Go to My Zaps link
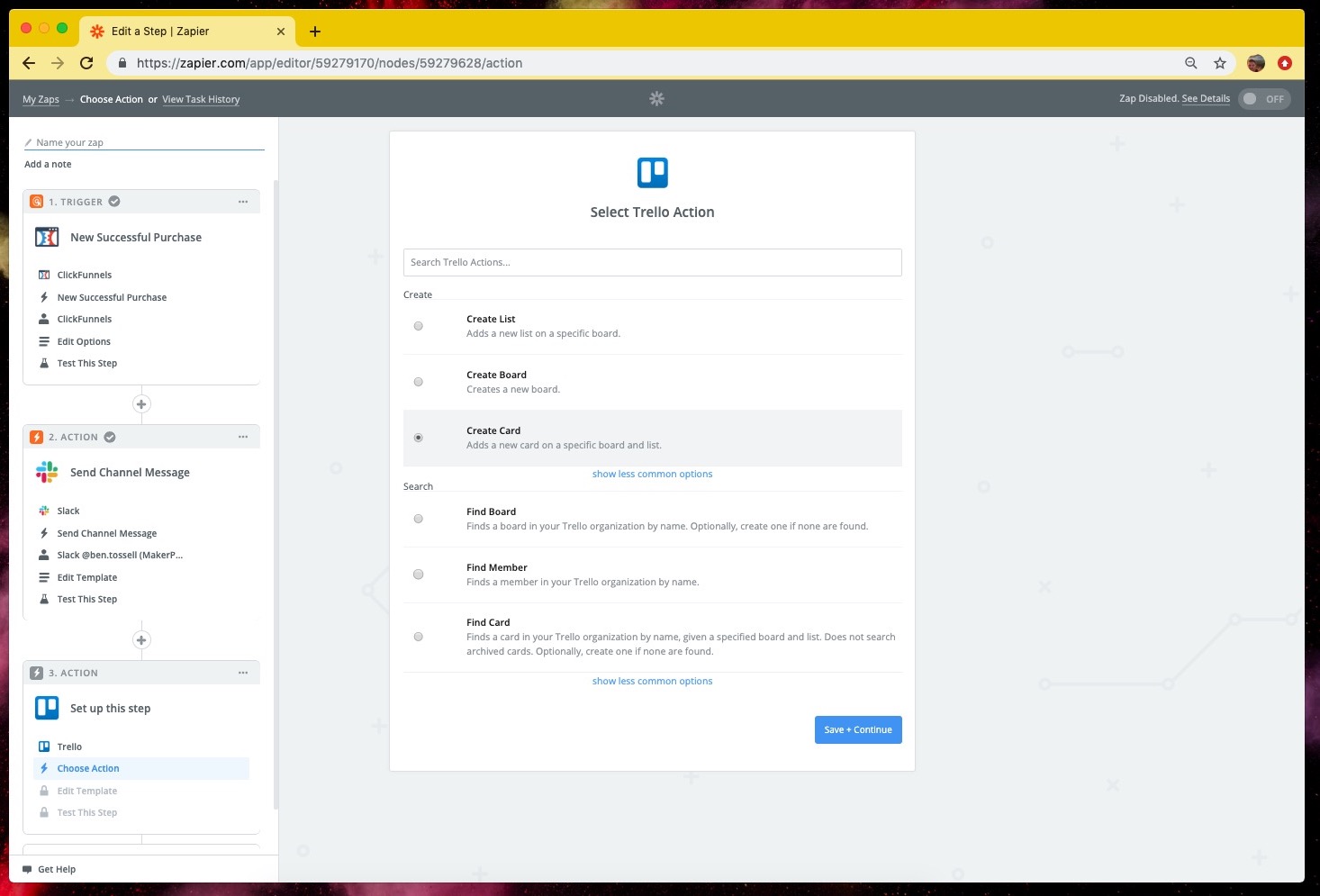This screenshot has width=1320, height=896. [41, 99]
